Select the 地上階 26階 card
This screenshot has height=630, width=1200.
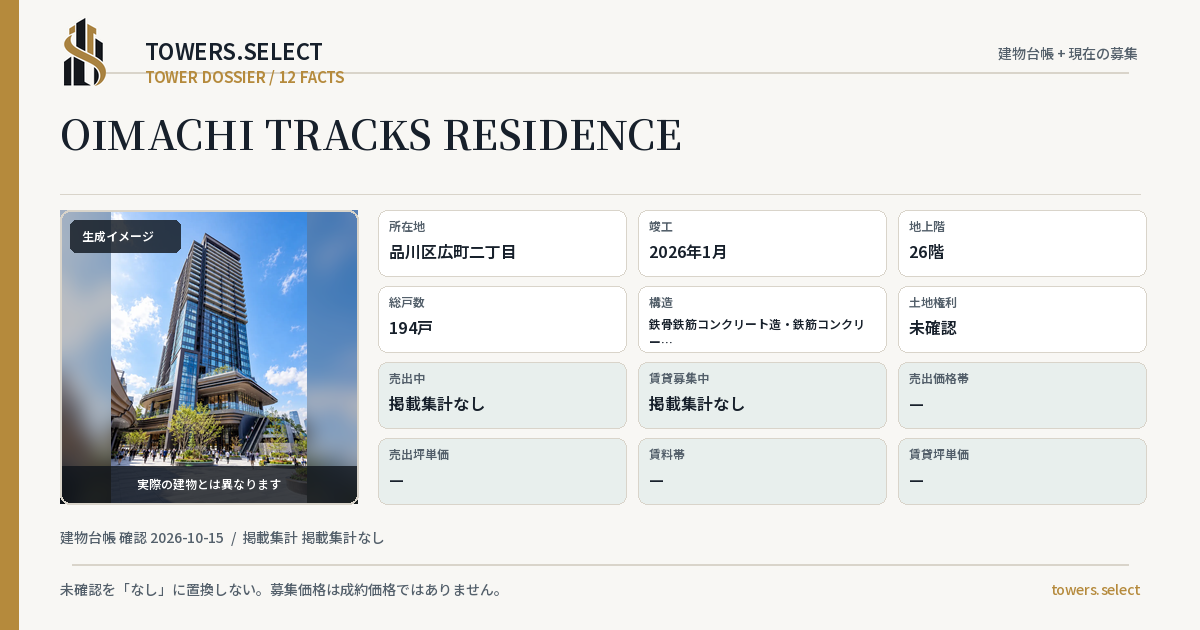(1022, 243)
